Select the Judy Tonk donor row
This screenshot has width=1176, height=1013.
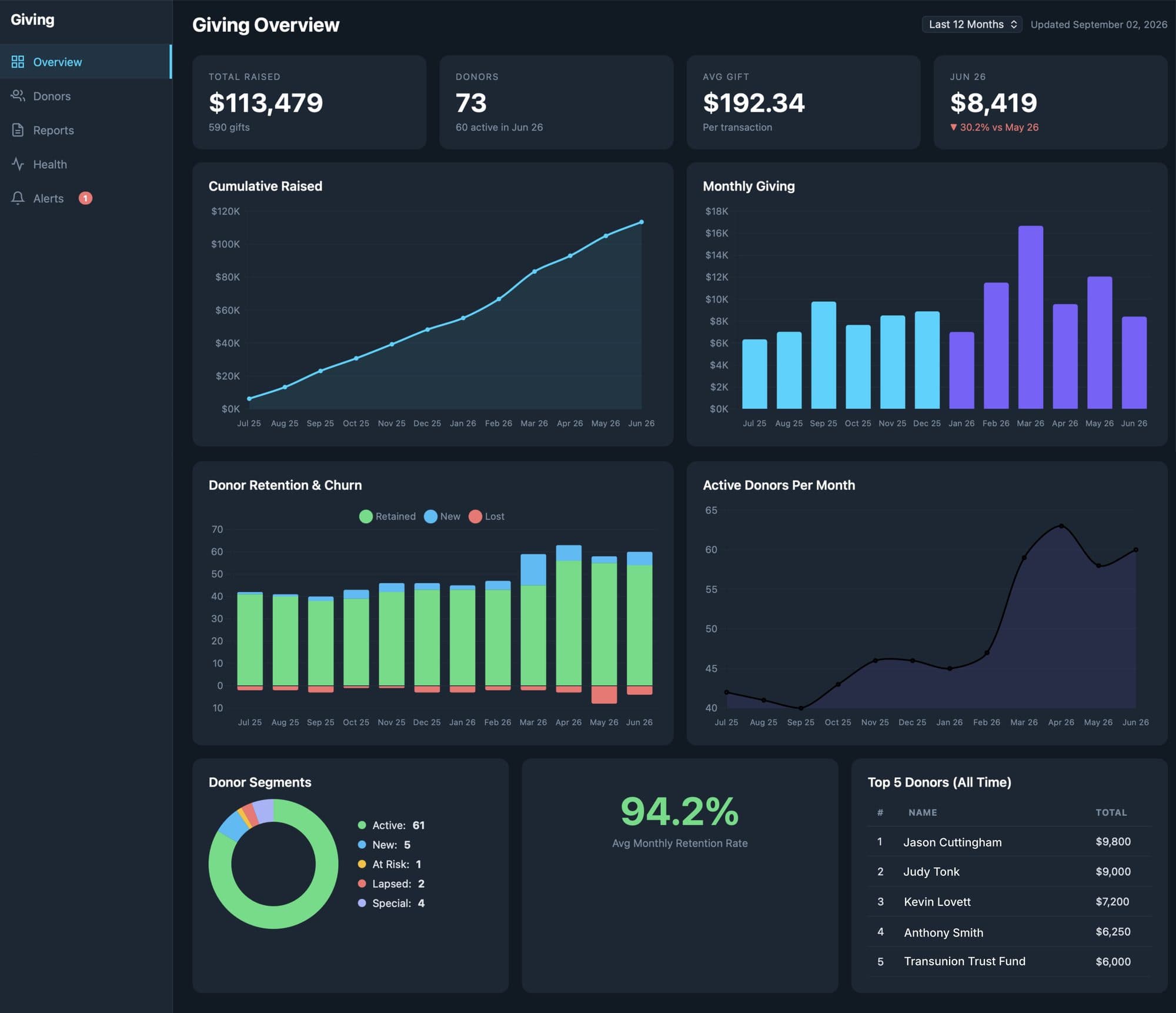pyautogui.click(x=1010, y=872)
